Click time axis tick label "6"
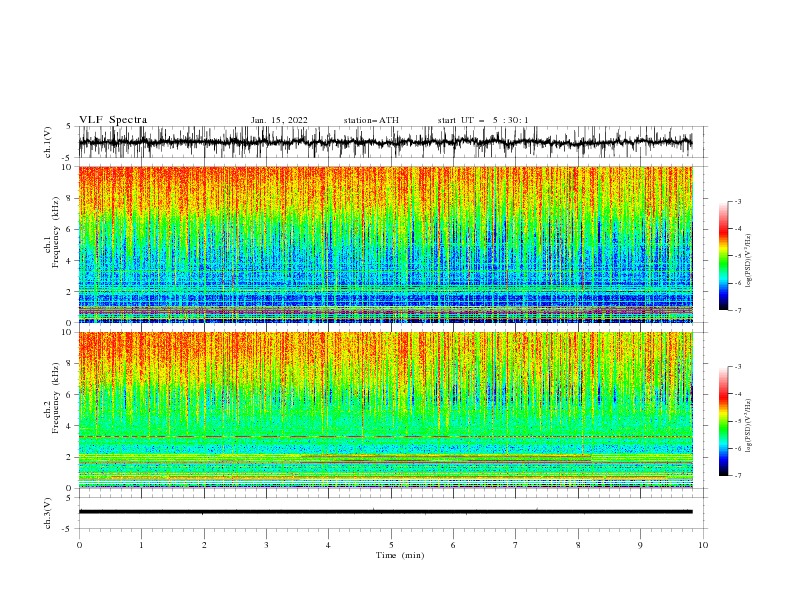Image resolution: width=792 pixels, height=612 pixels. coord(453,545)
